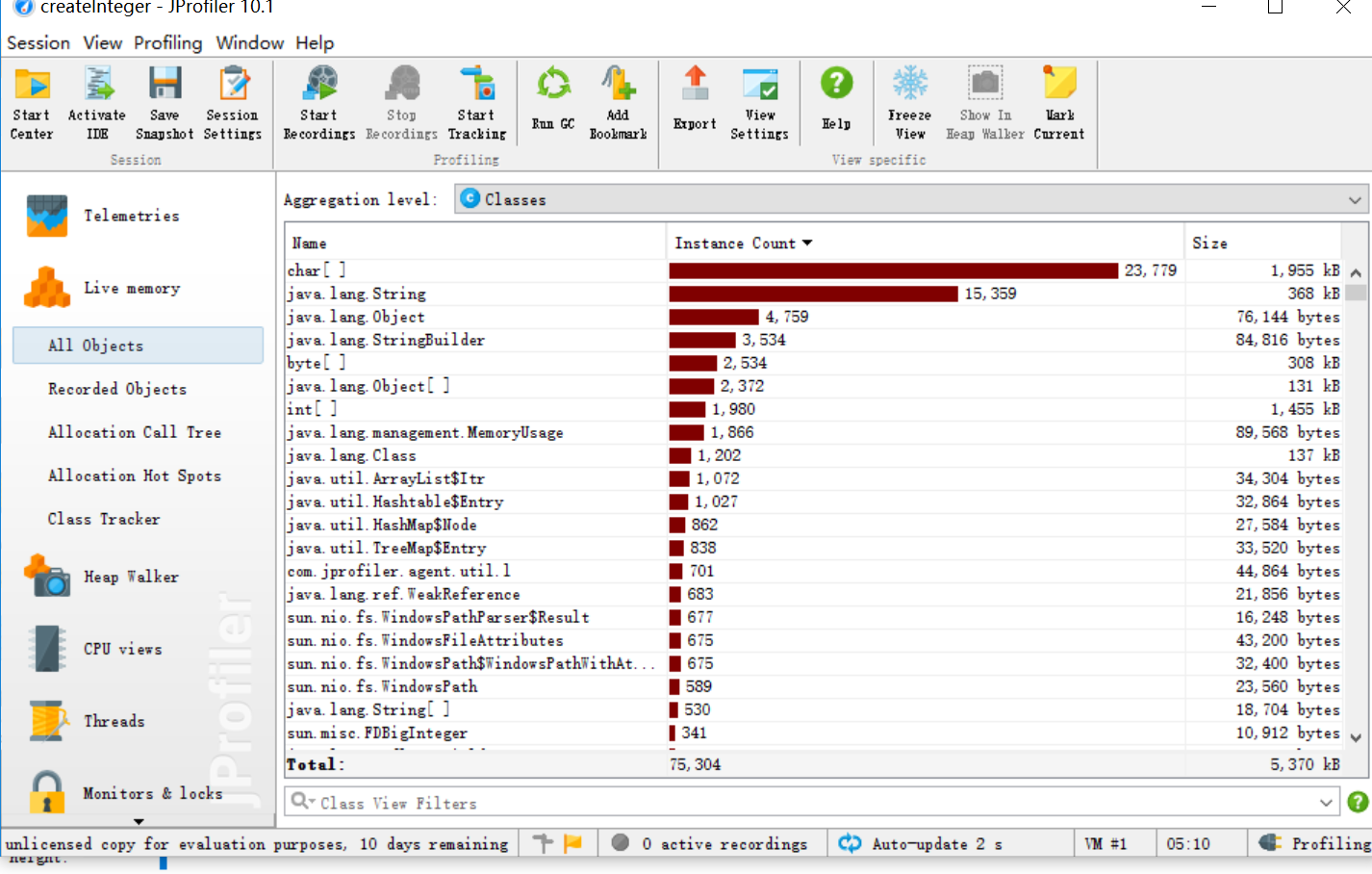Image resolution: width=1372 pixels, height=874 pixels.
Task: Open CPU views section
Action: pyautogui.click(x=94, y=649)
